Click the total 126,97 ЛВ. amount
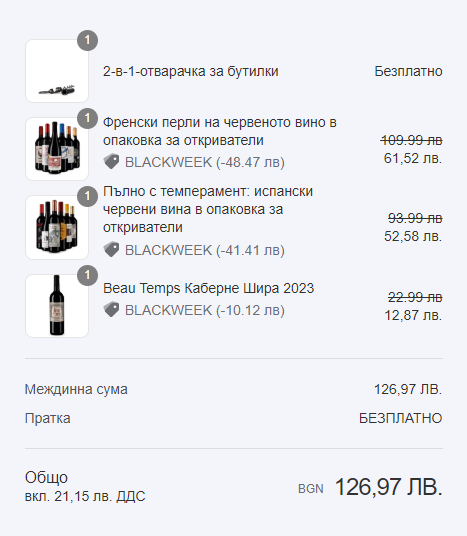This screenshot has width=467, height=536. point(389,487)
